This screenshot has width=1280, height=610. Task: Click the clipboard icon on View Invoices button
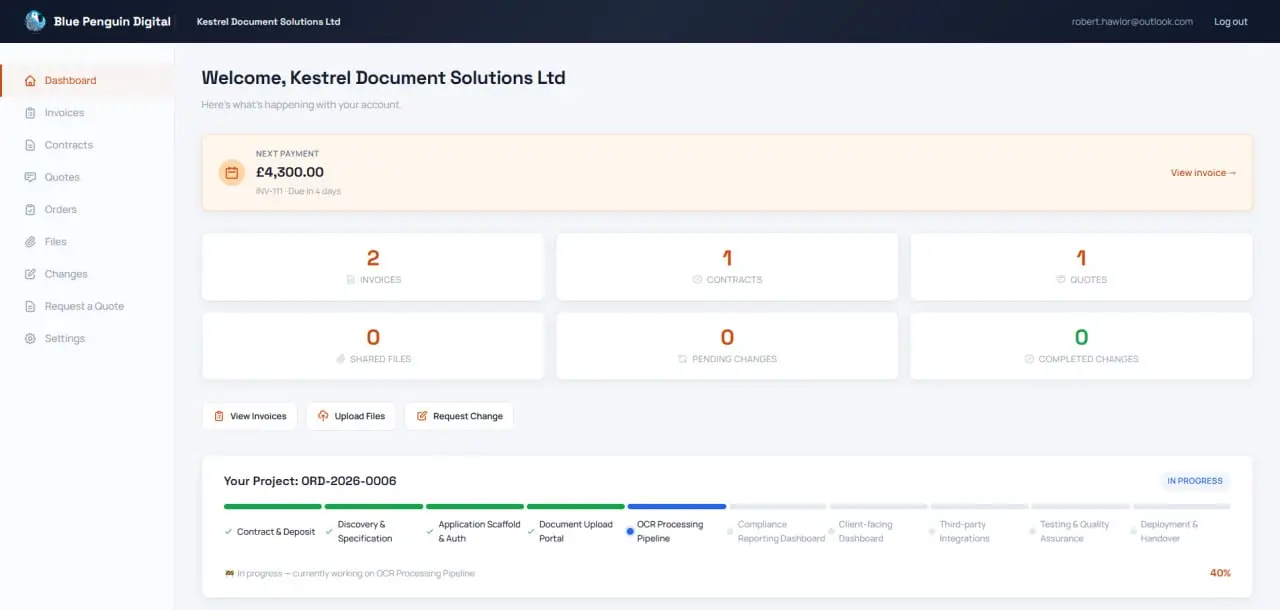(x=219, y=416)
